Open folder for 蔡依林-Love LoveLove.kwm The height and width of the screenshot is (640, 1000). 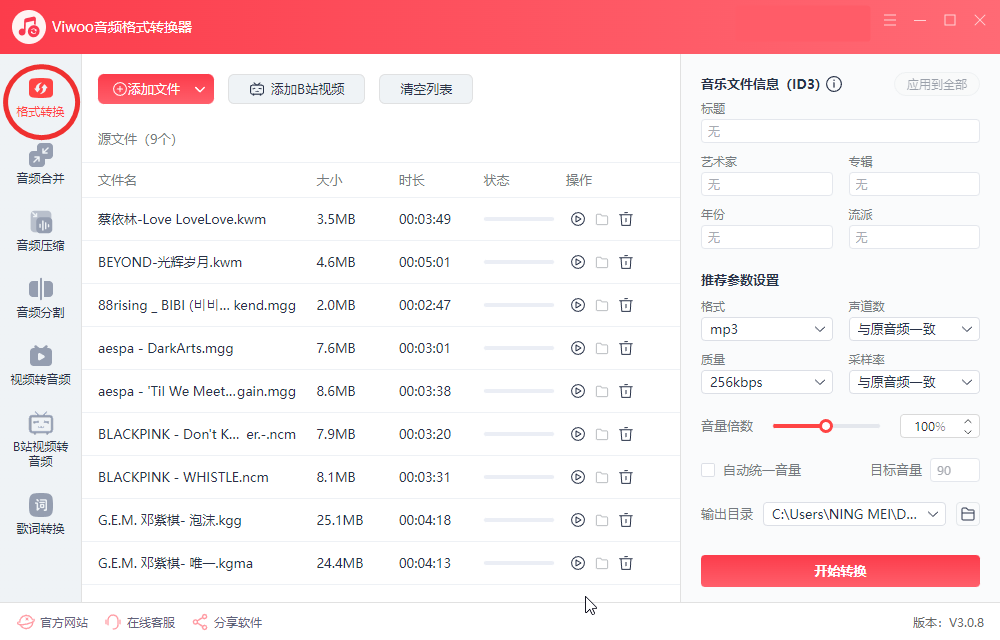[x=602, y=219]
